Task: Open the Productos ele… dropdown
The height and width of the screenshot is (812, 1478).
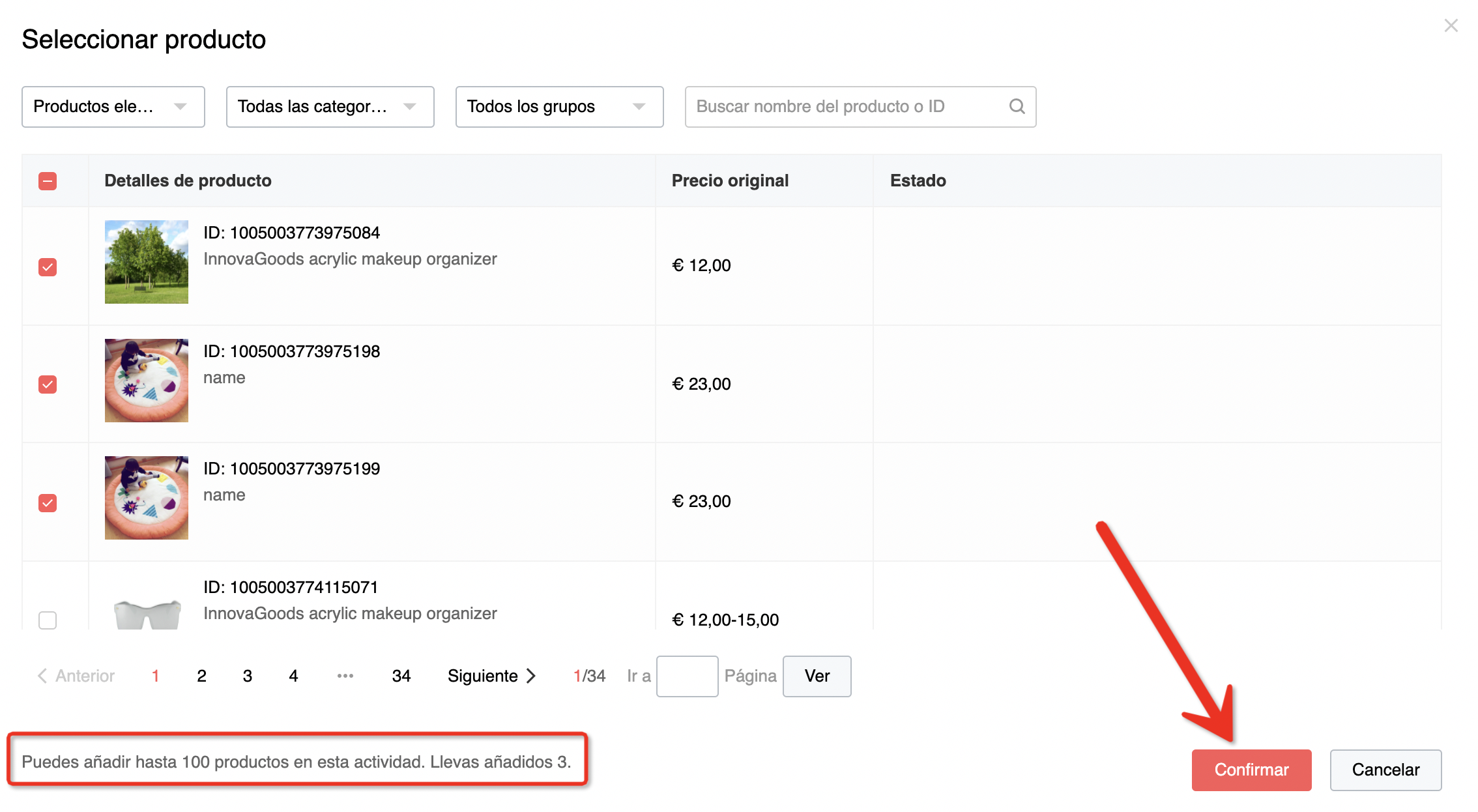Action: (113, 107)
